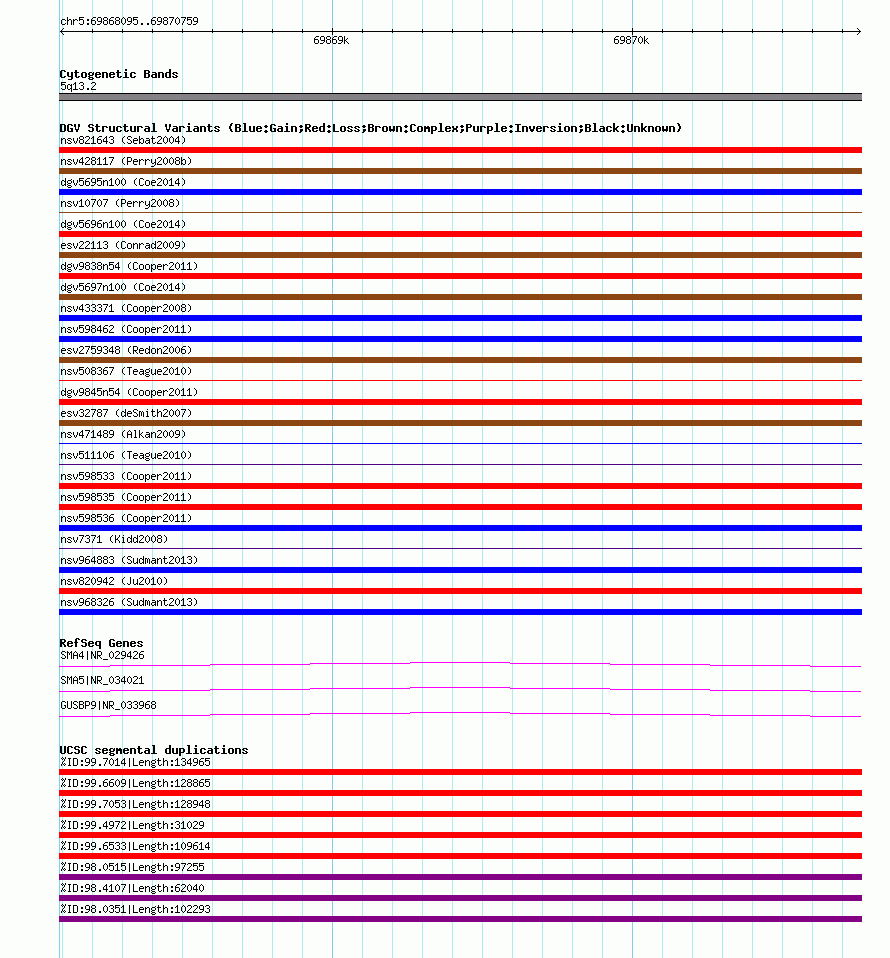This screenshot has height=958, width=890.
Task: Click the nsv471489 (Alkan2009) label
Action: pyautogui.click(x=123, y=434)
